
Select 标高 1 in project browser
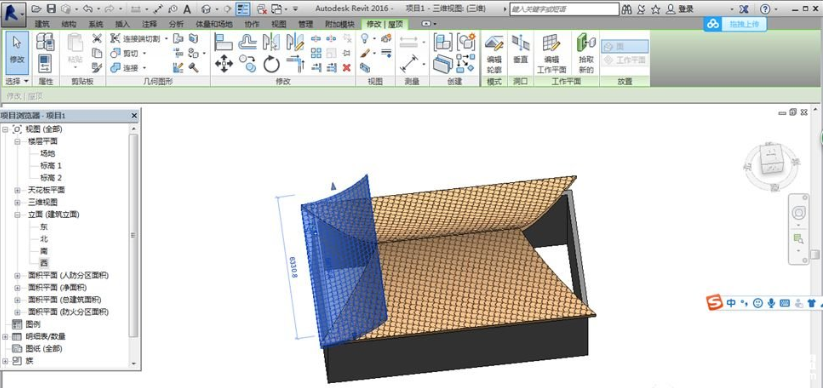51,166
